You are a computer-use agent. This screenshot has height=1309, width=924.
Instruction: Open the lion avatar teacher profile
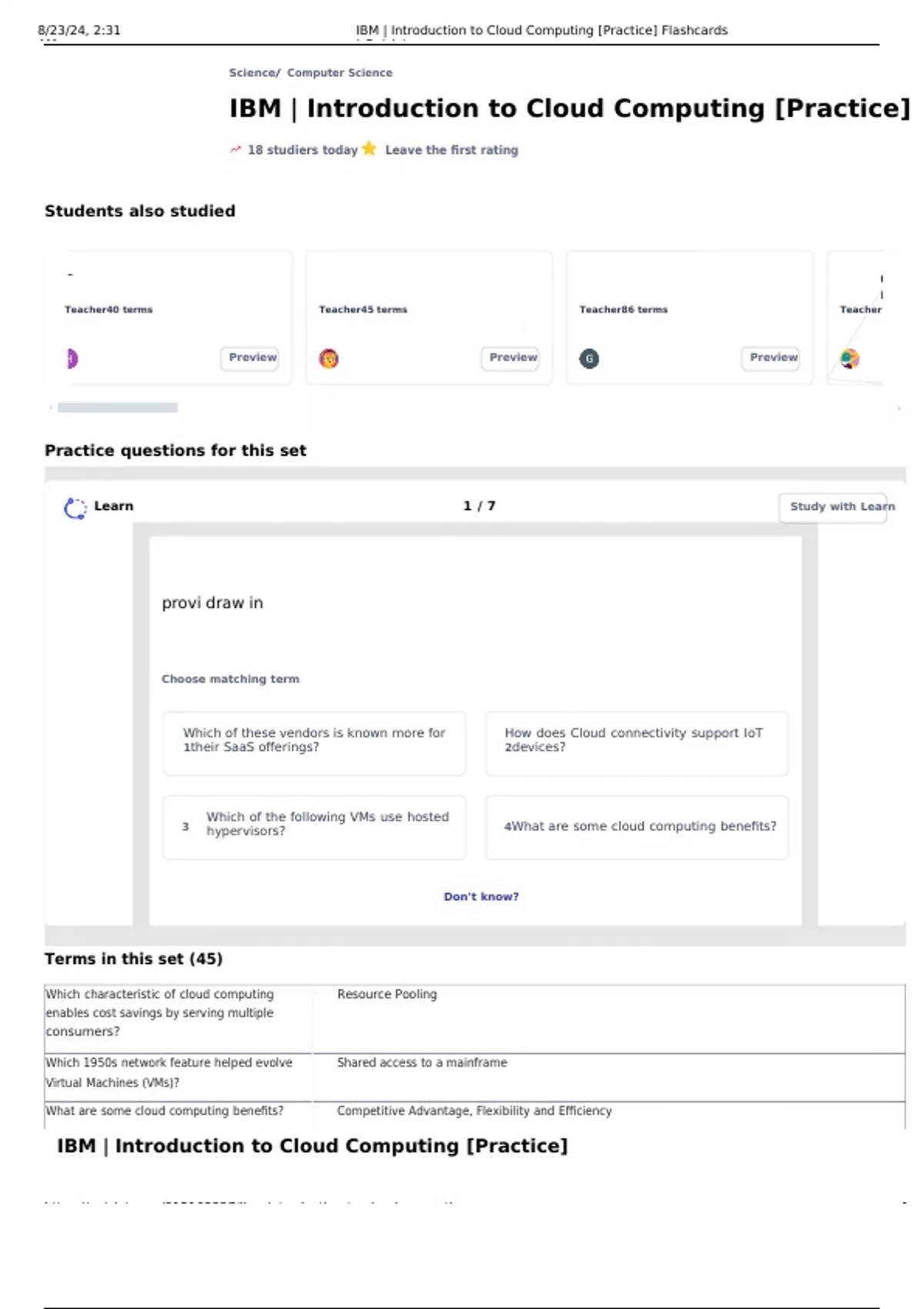tap(329, 359)
